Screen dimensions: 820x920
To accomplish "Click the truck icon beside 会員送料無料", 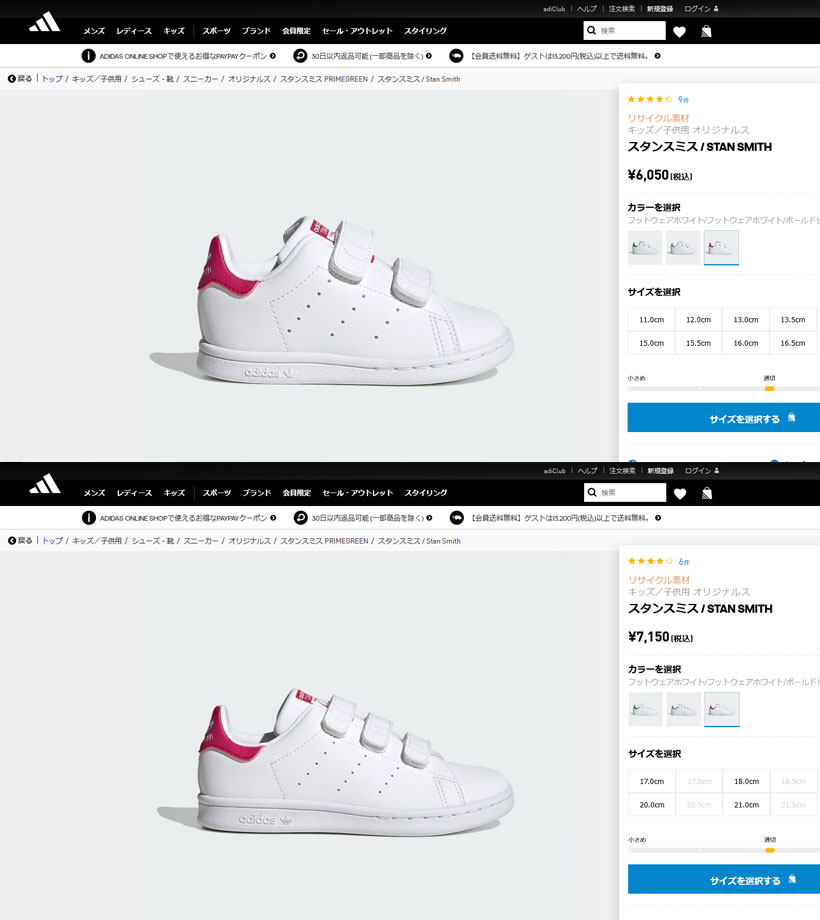I will (453, 56).
